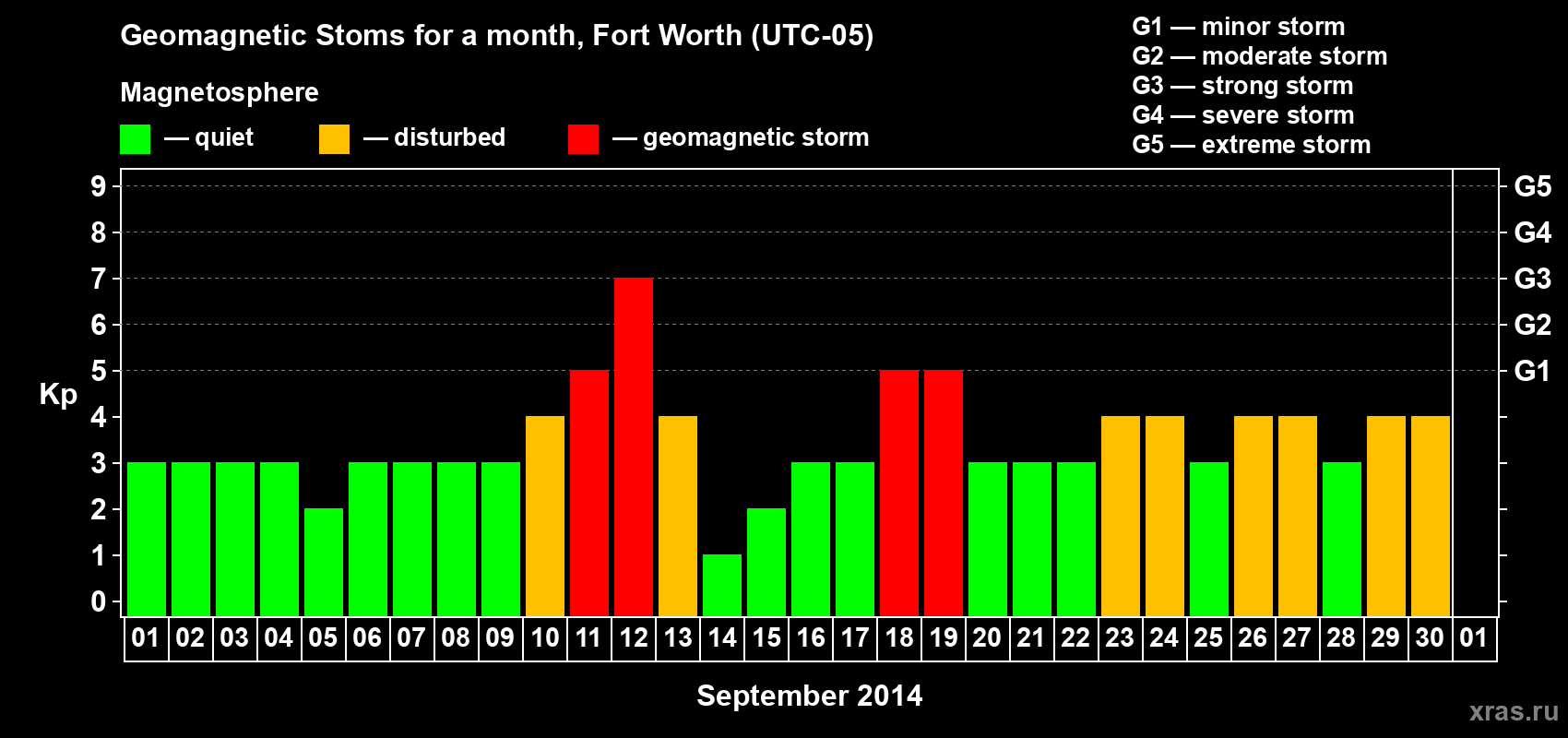Click the orange bar for day 10

click(x=545, y=516)
